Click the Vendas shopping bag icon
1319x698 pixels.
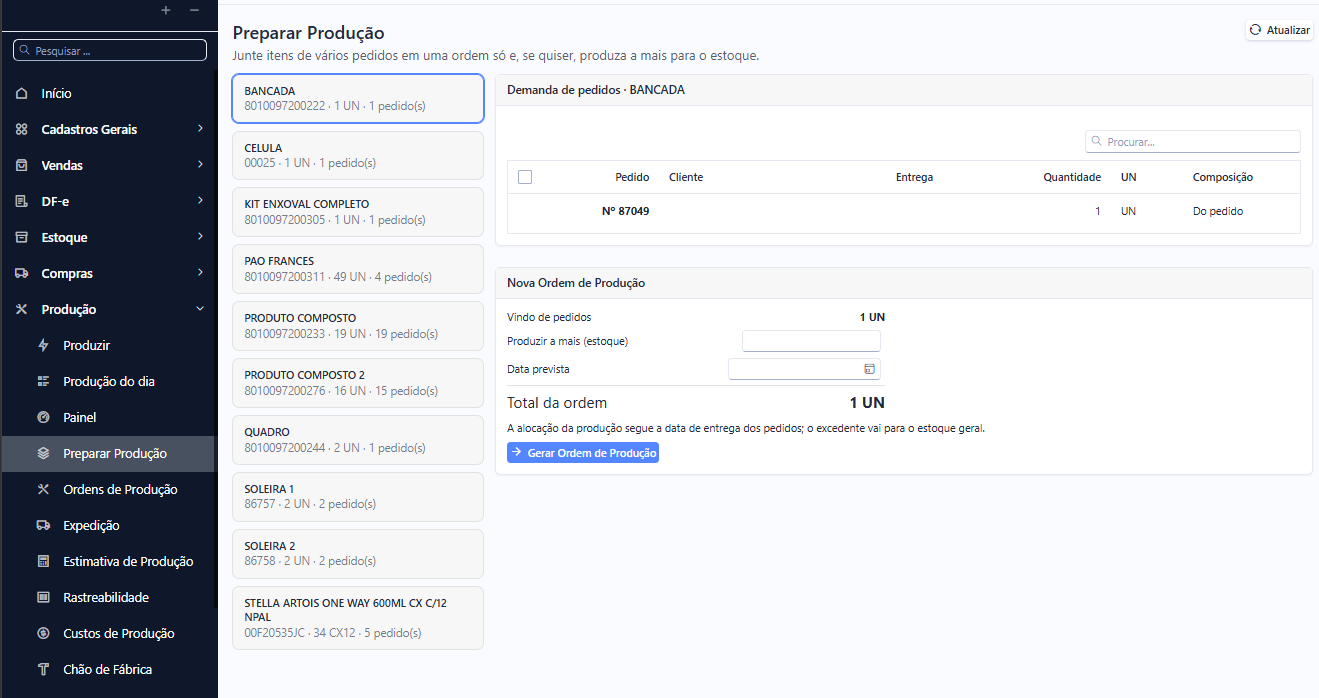(22, 165)
